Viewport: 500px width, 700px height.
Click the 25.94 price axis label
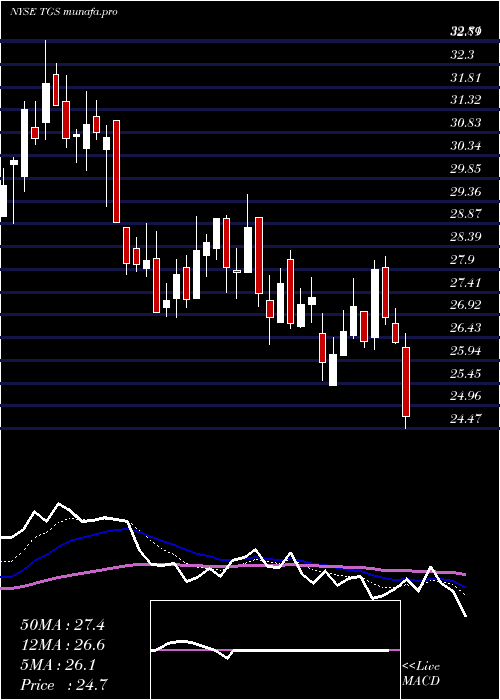coord(465,351)
